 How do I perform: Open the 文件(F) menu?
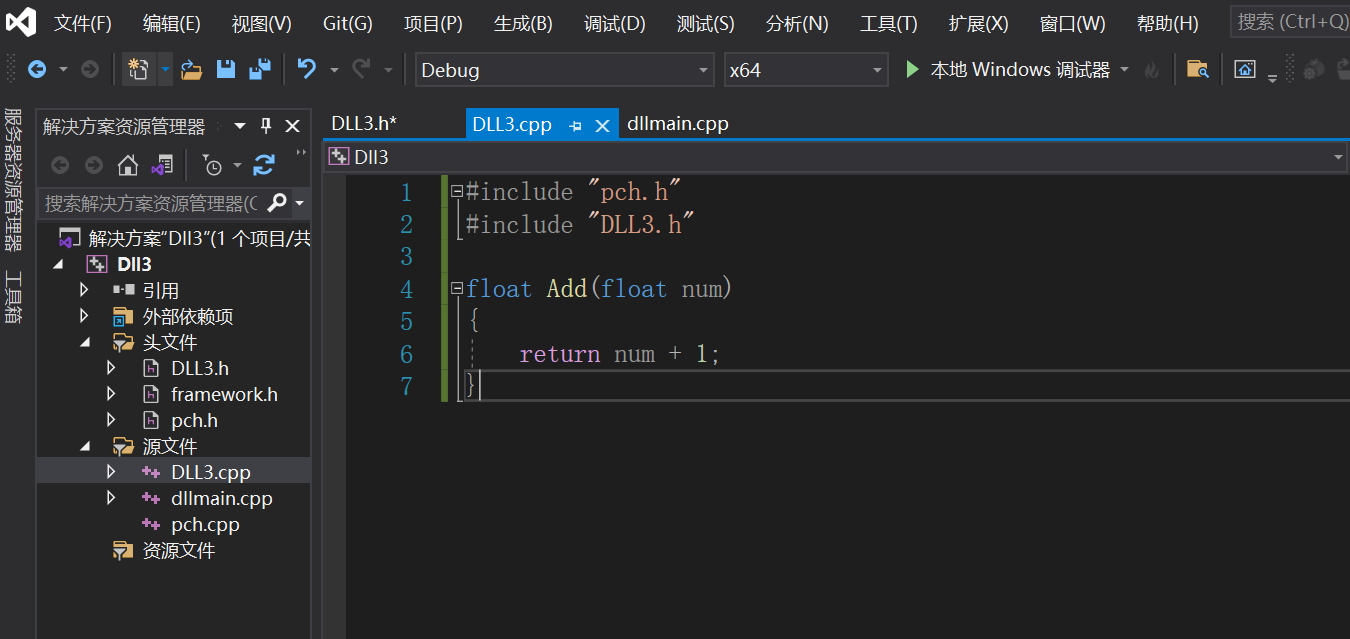tap(83, 23)
